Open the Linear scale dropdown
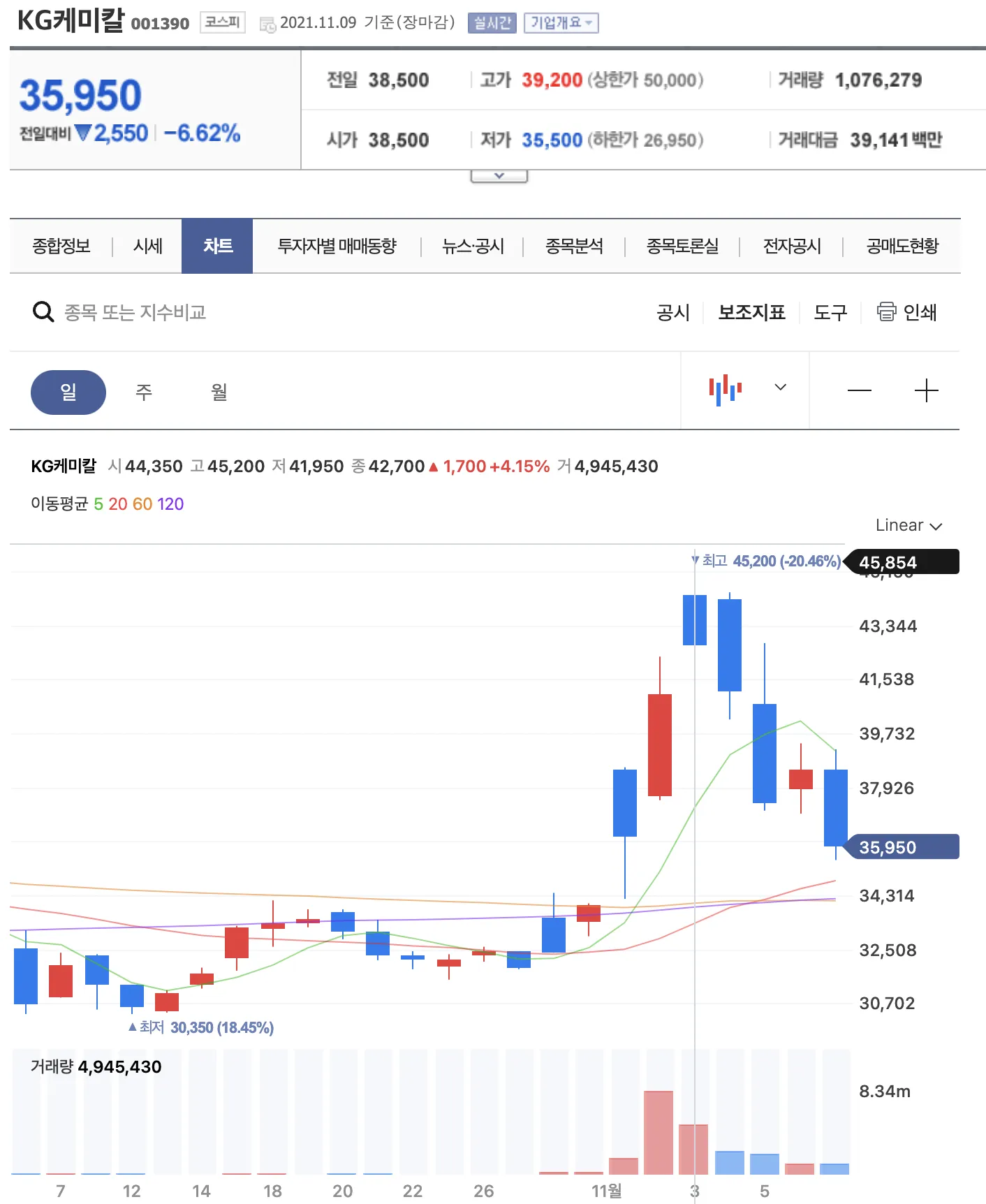Screen dimensions: 986x1204 coord(908,525)
